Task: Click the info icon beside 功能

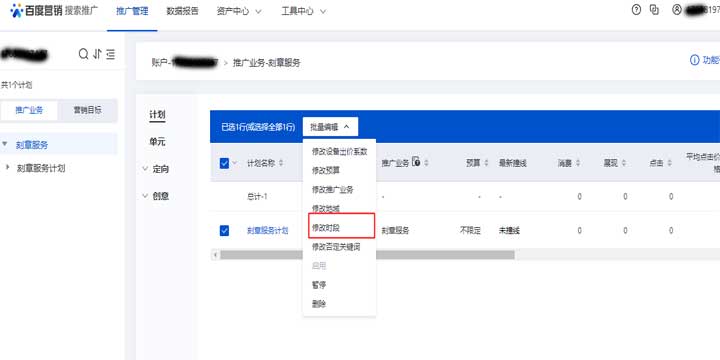Action: pyautogui.click(x=695, y=60)
